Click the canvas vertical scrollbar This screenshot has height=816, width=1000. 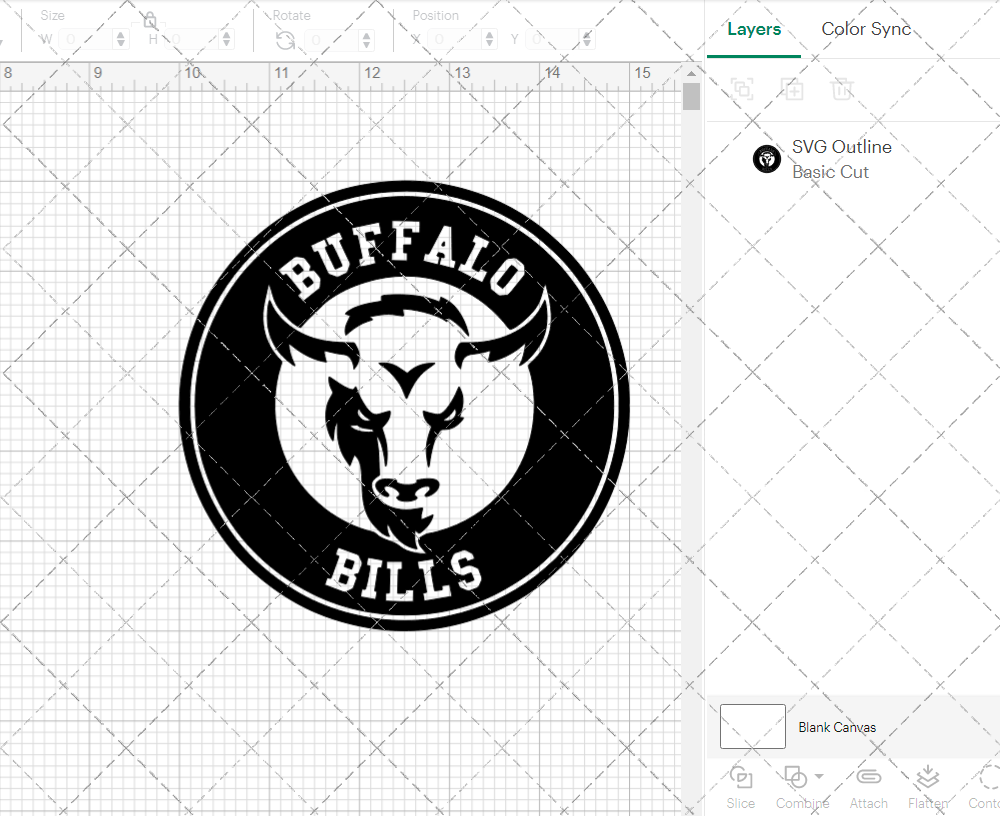click(691, 96)
